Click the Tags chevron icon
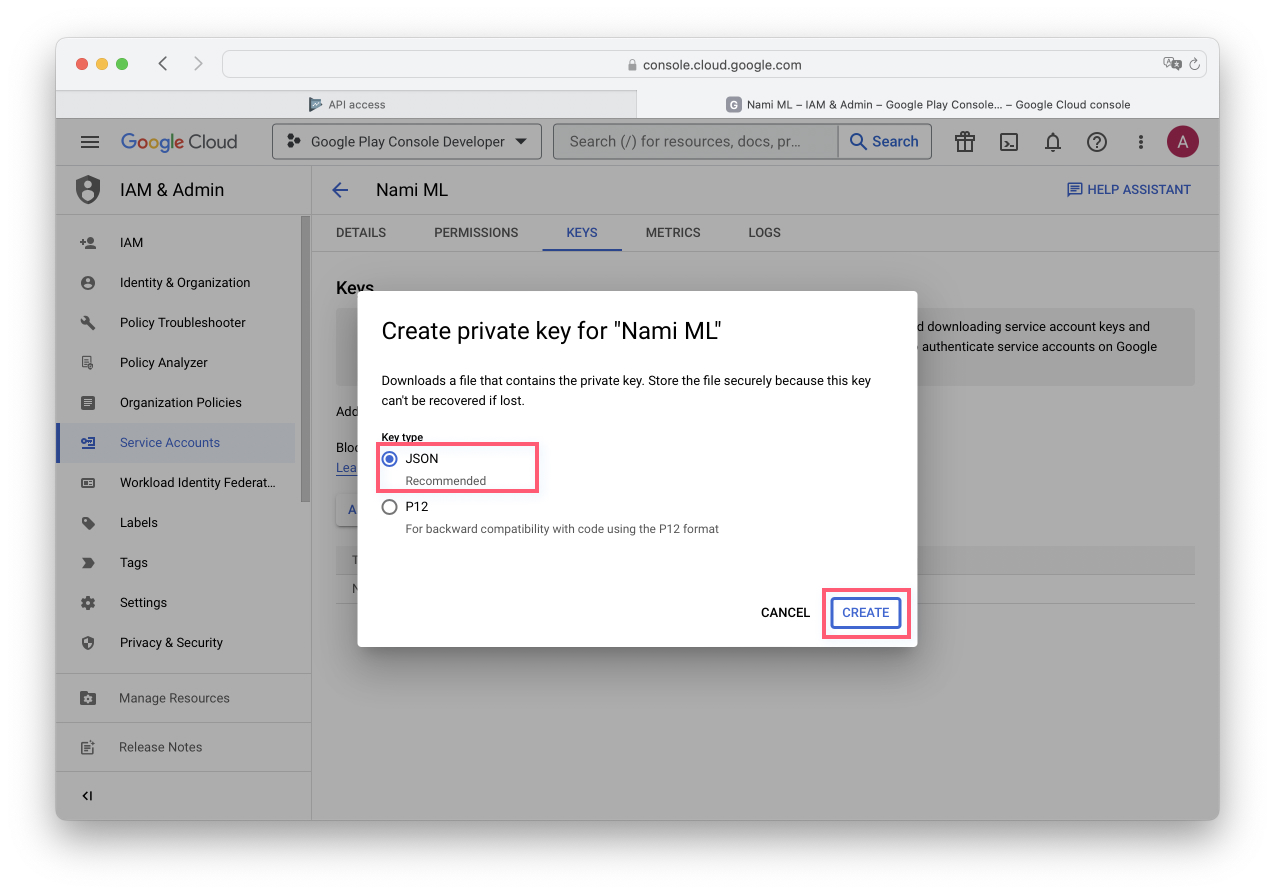This screenshot has width=1275, height=894. point(88,563)
